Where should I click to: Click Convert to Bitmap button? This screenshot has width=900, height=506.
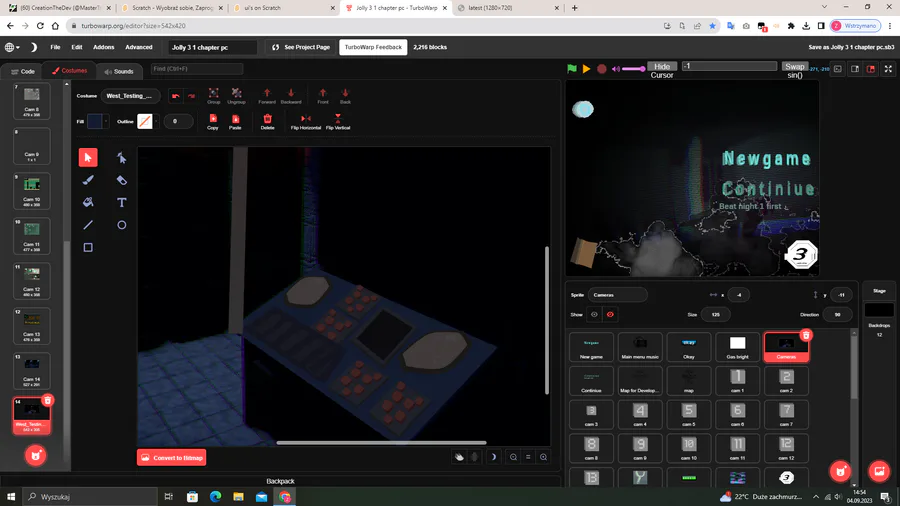pyautogui.click(x=172, y=457)
